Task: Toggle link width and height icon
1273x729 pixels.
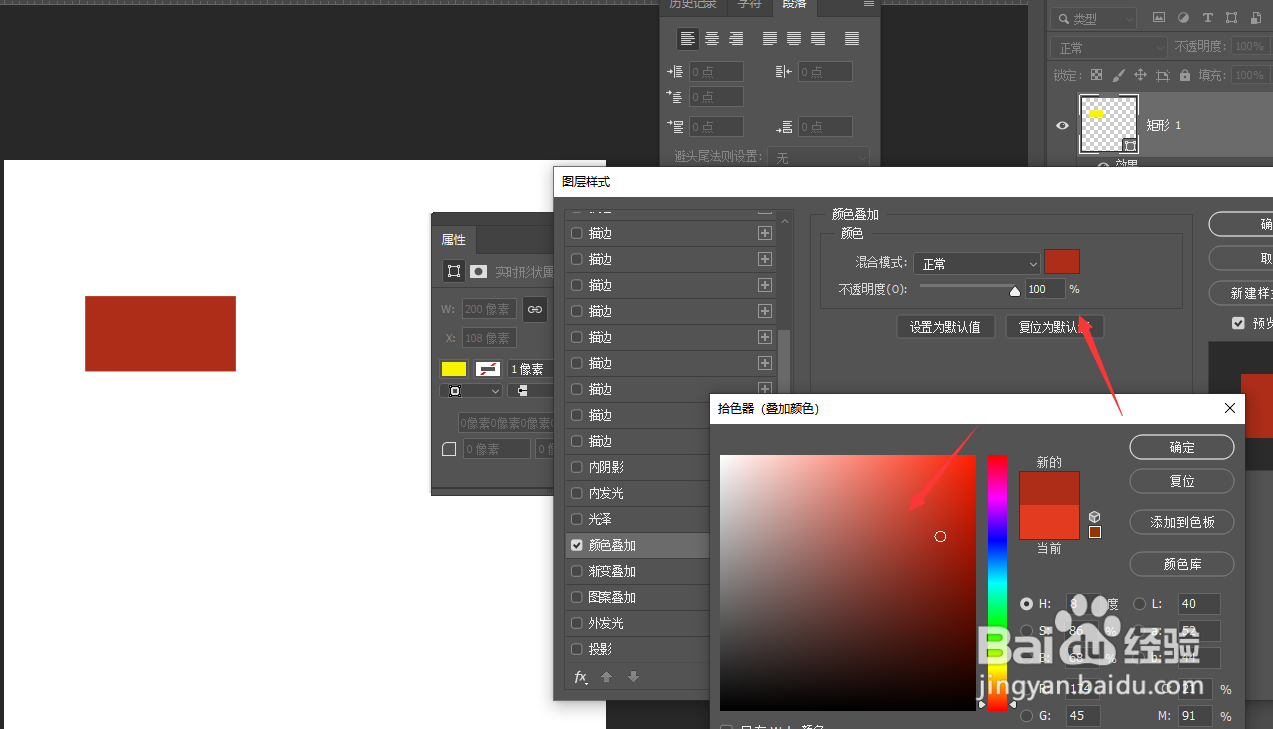Action: click(x=535, y=309)
